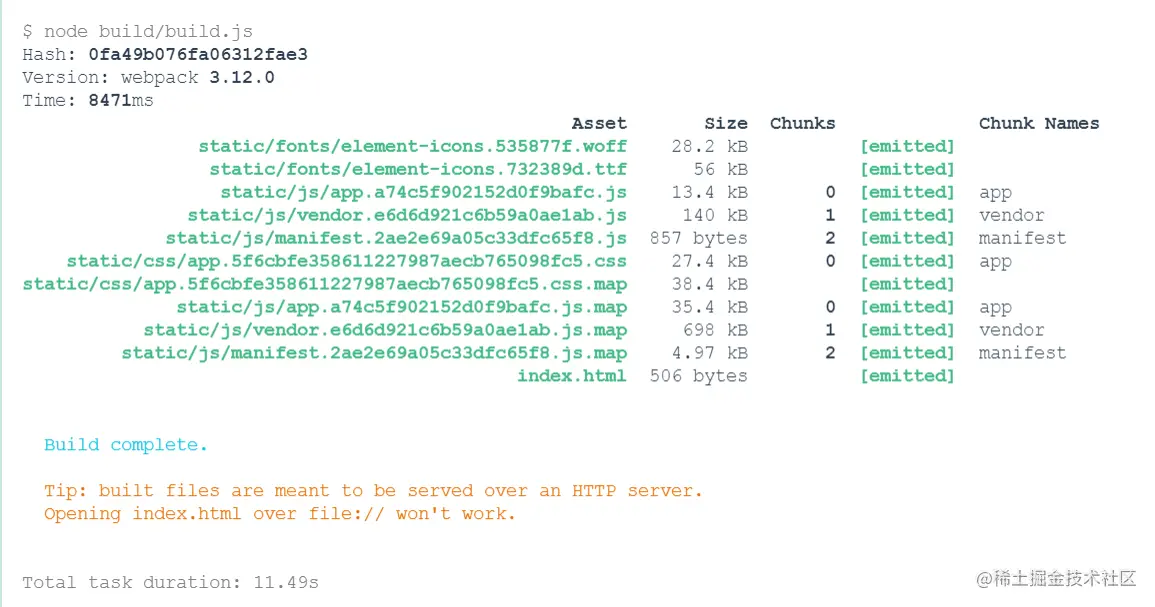Click the element-icons.732389d.ttf font asset
Viewport: 1155px width, 607px height.
click(418, 170)
